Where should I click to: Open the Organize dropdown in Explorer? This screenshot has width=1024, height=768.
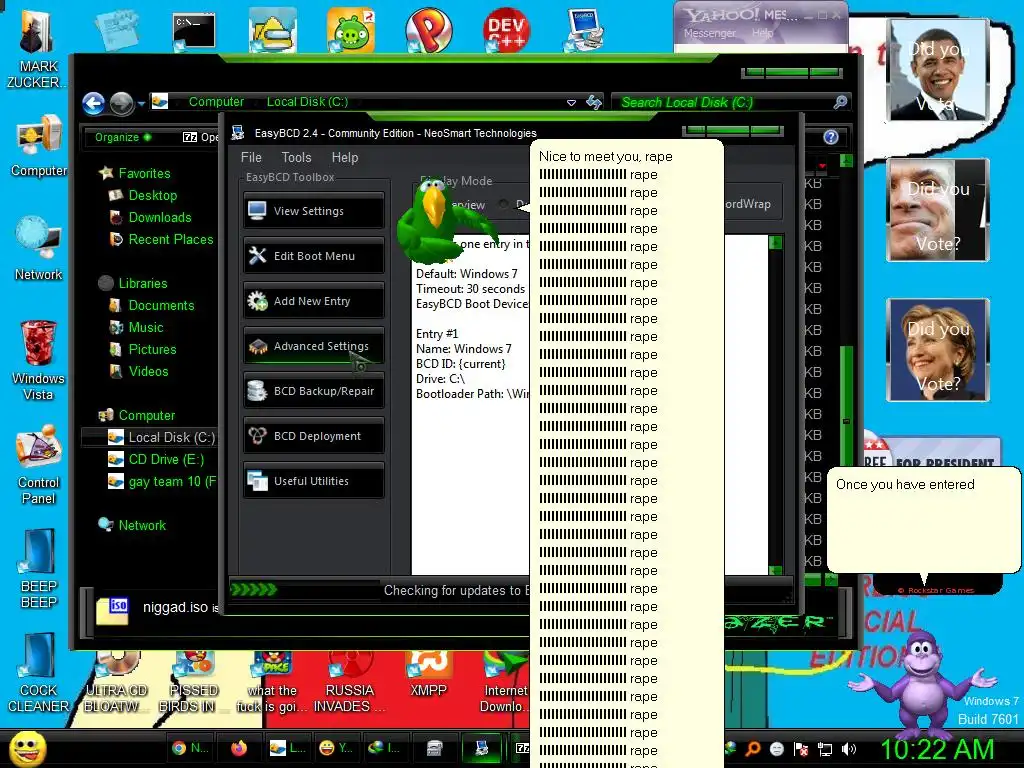tap(123, 137)
